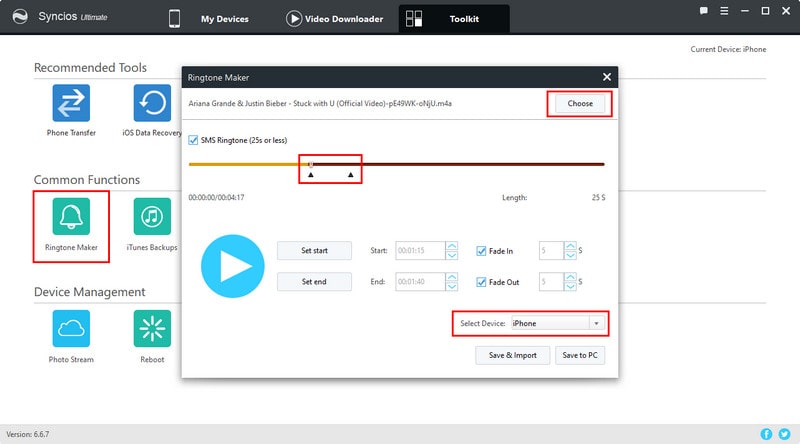Click Save & Import button
Screen dimensions: 800x444
[x=513, y=355]
